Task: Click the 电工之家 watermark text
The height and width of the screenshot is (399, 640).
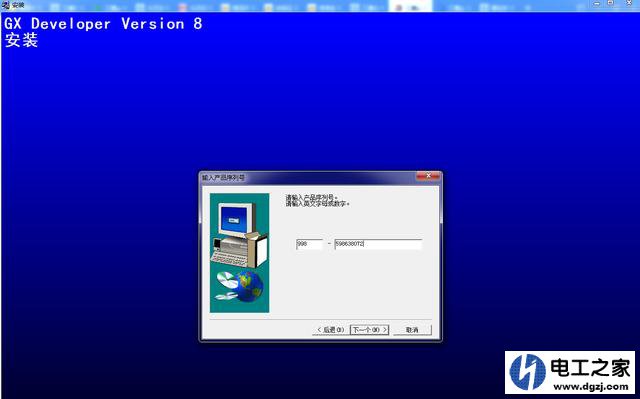Action: (590, 368)
